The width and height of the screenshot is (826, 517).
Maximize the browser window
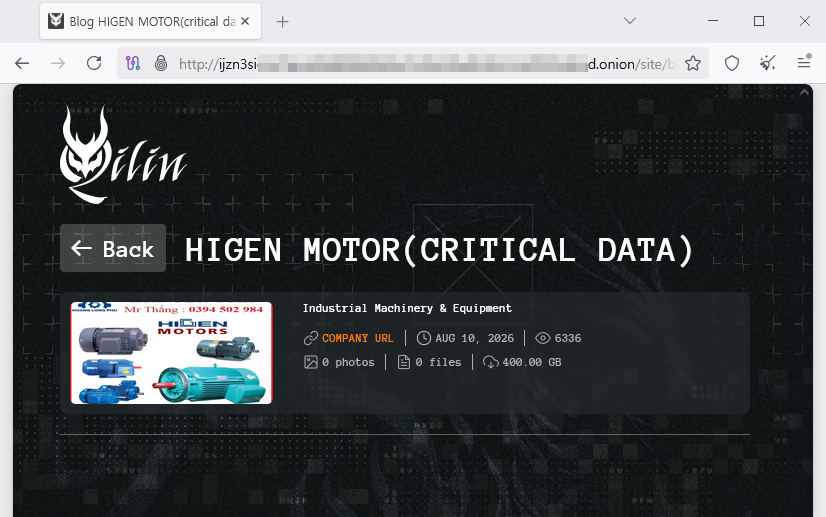pos(759,21)
